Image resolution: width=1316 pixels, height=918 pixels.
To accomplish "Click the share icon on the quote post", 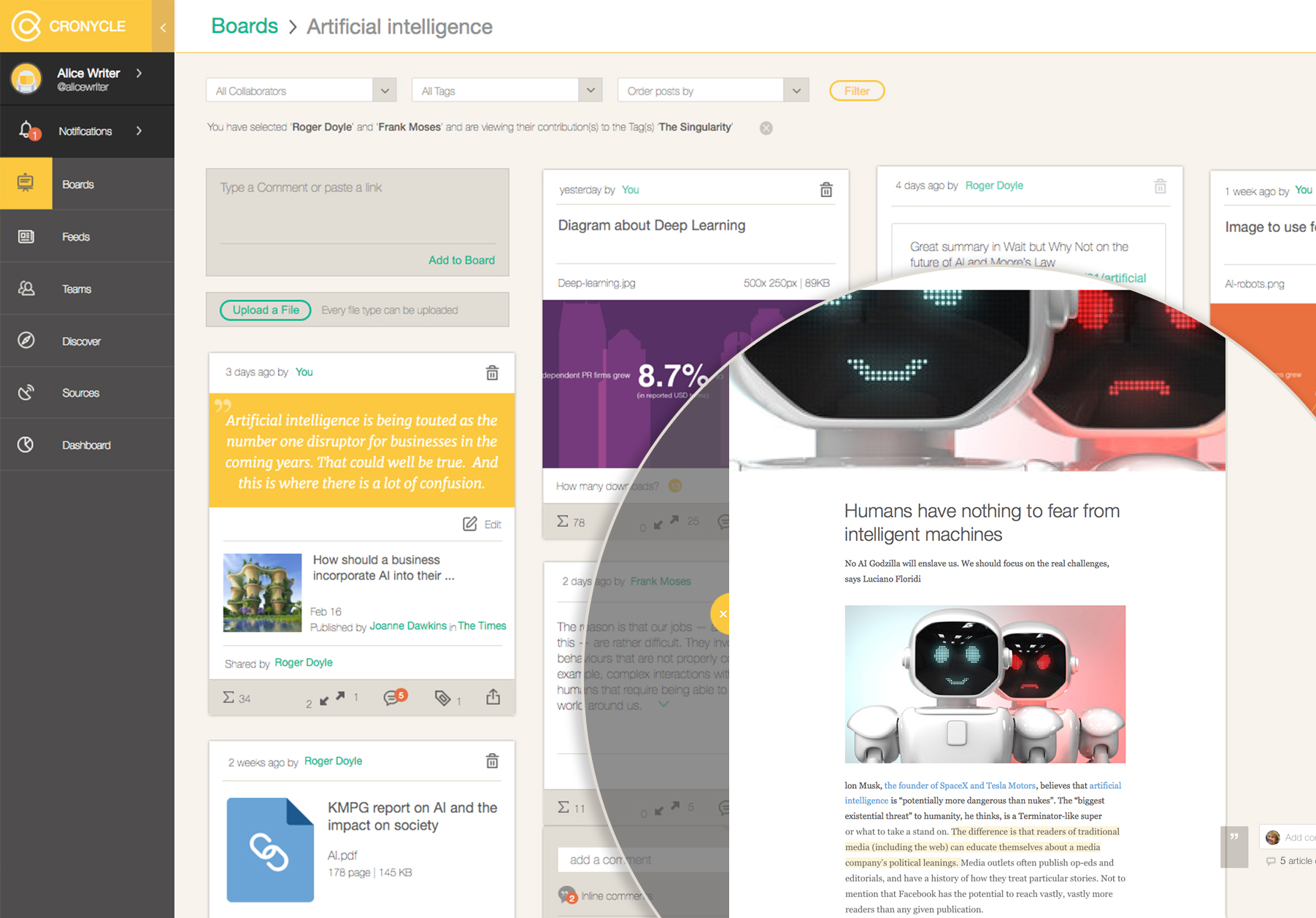I will pyautogui.click(x=493, y=697).
